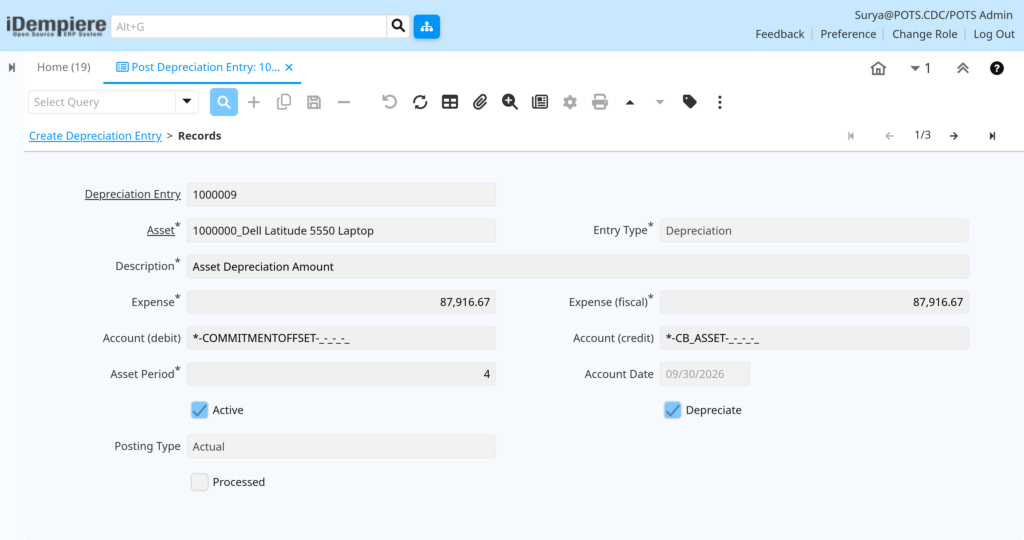Toggle the Processed checkbox

[199, 482]
